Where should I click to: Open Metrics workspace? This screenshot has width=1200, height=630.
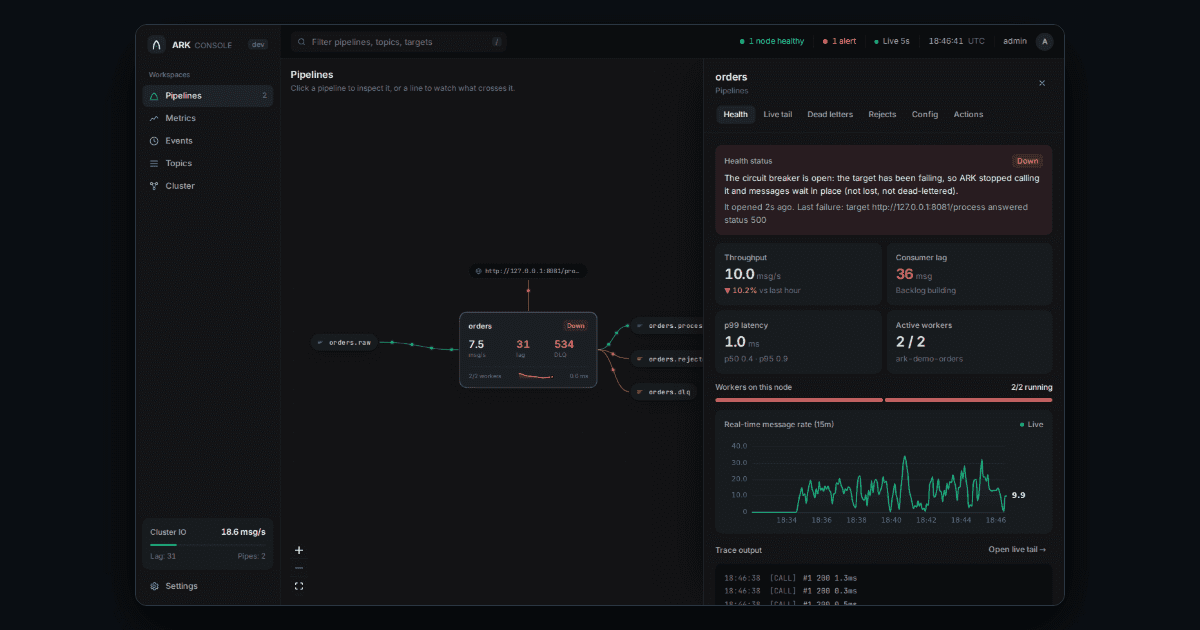(x=208, y=118)
